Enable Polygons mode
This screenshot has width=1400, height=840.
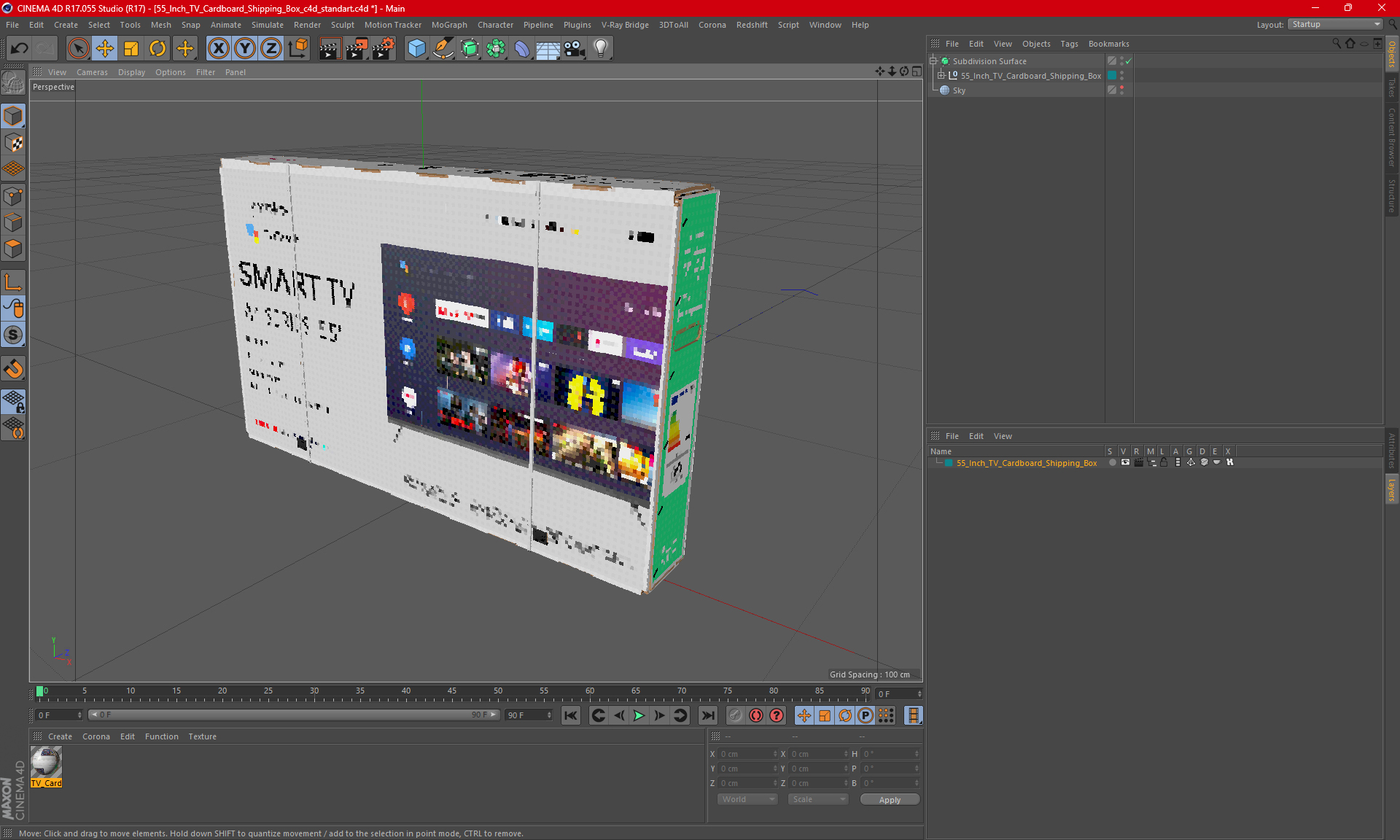tap(13, 249)
